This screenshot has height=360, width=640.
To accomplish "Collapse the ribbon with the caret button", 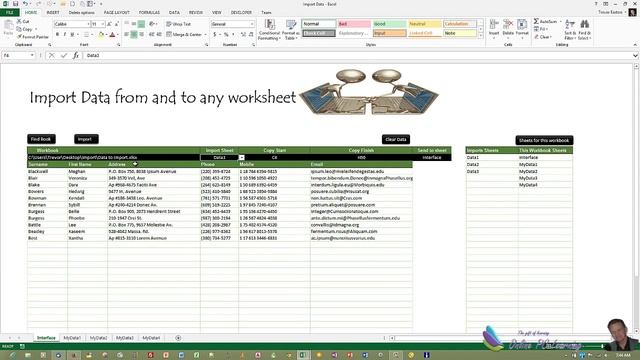I will click(635, 44).
